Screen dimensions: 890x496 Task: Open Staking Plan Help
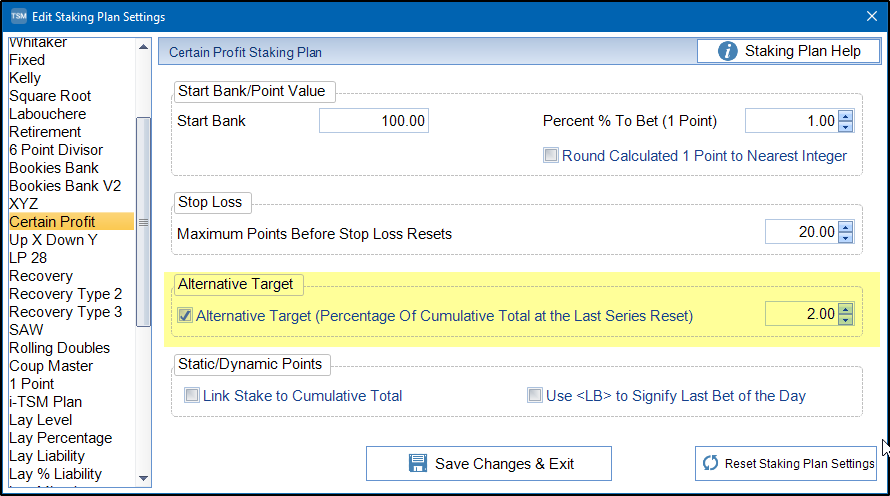788,51
